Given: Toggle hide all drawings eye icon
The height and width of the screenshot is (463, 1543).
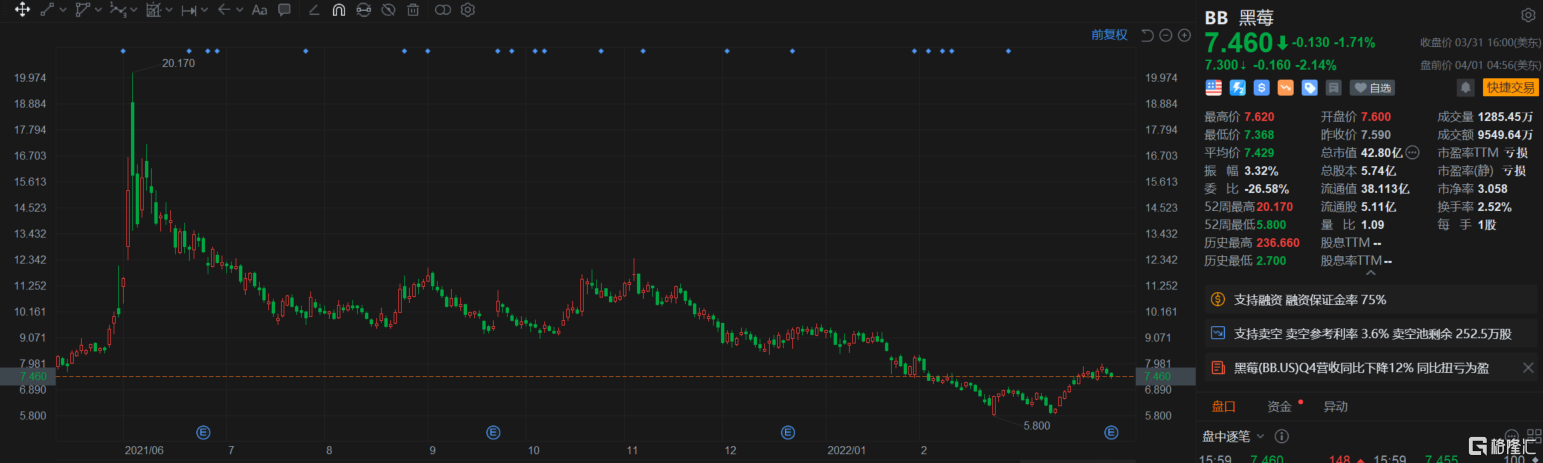Looking at the screenshot, I should click(388, 10).
